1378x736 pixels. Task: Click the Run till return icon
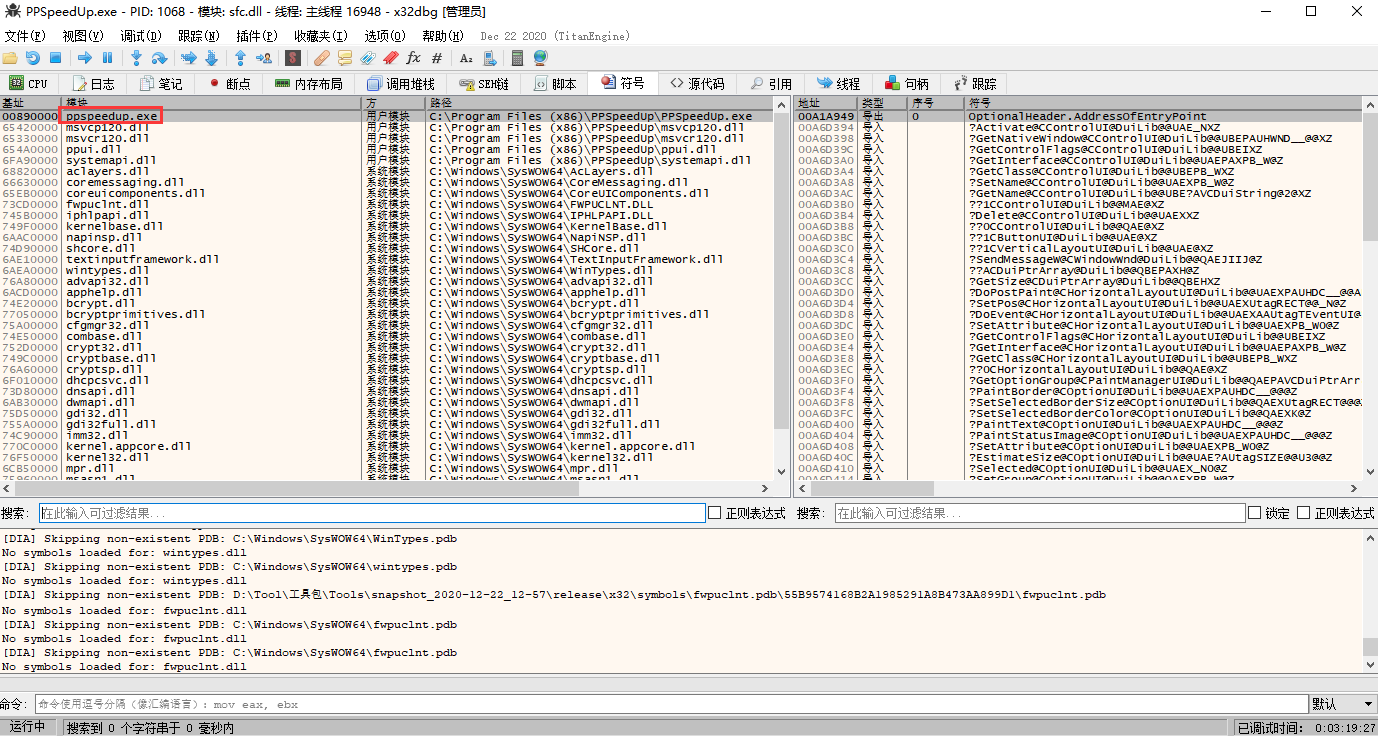(240, 58)
